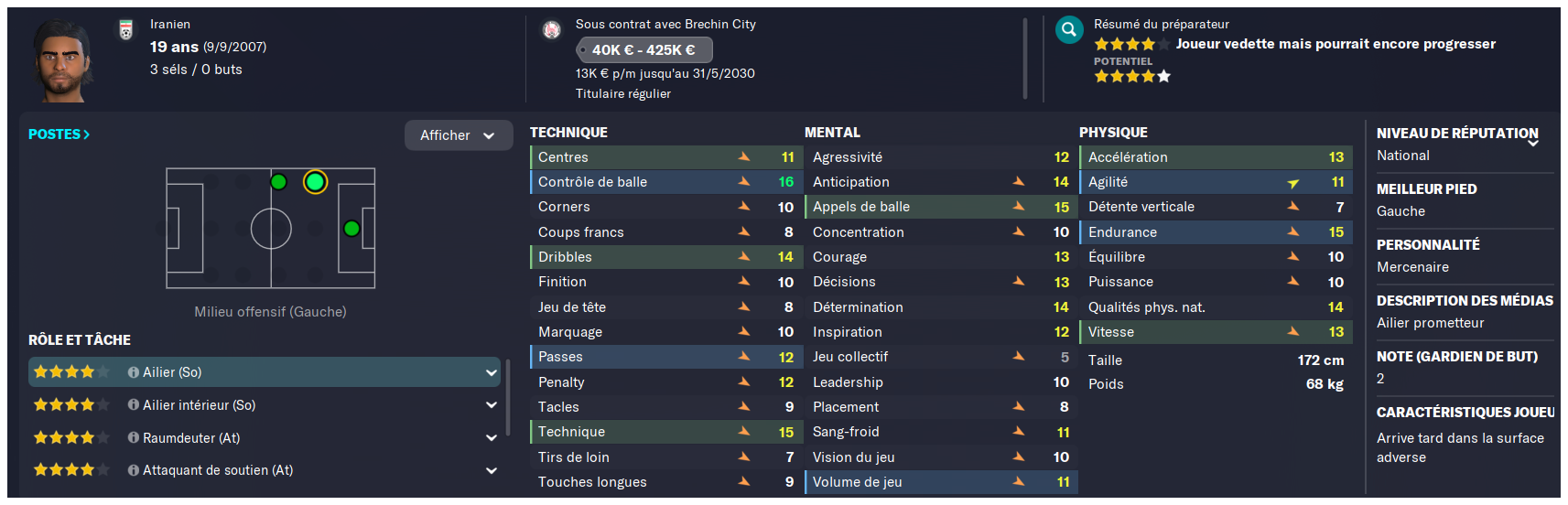1568x505 pixels.
Task: Select highlighted left attacking midfield position dot
Action: point(315,182)
